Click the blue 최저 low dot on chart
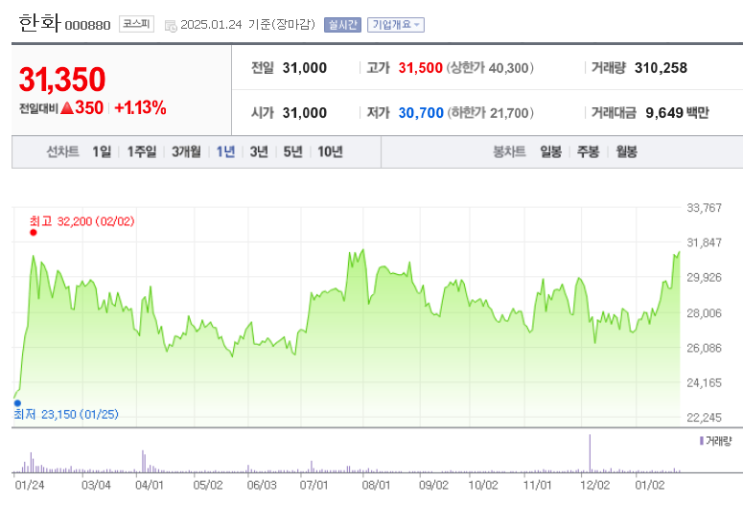Screen dimensions: 743x505 point(18,403)
